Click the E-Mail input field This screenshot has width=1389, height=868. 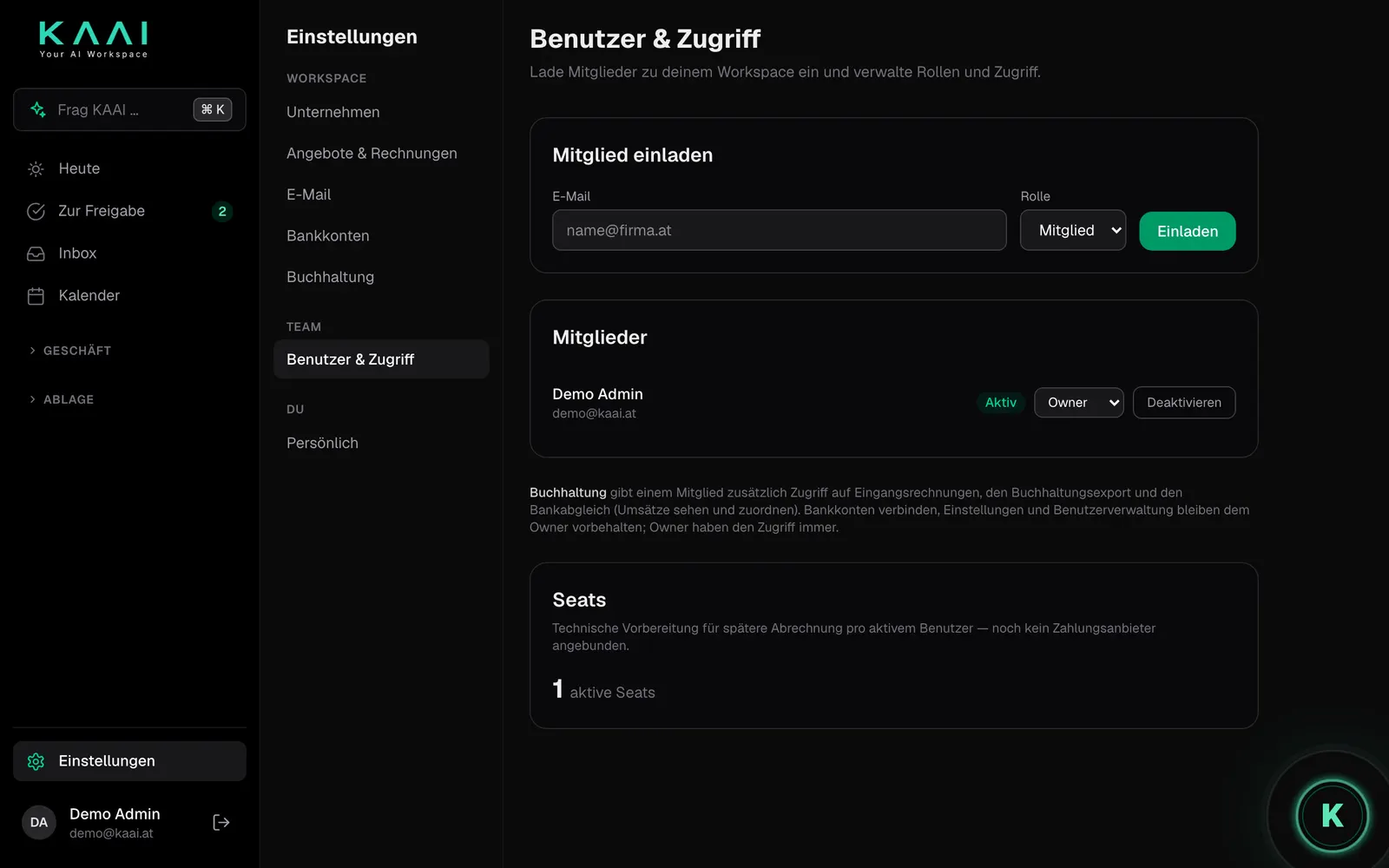point(779,230)
